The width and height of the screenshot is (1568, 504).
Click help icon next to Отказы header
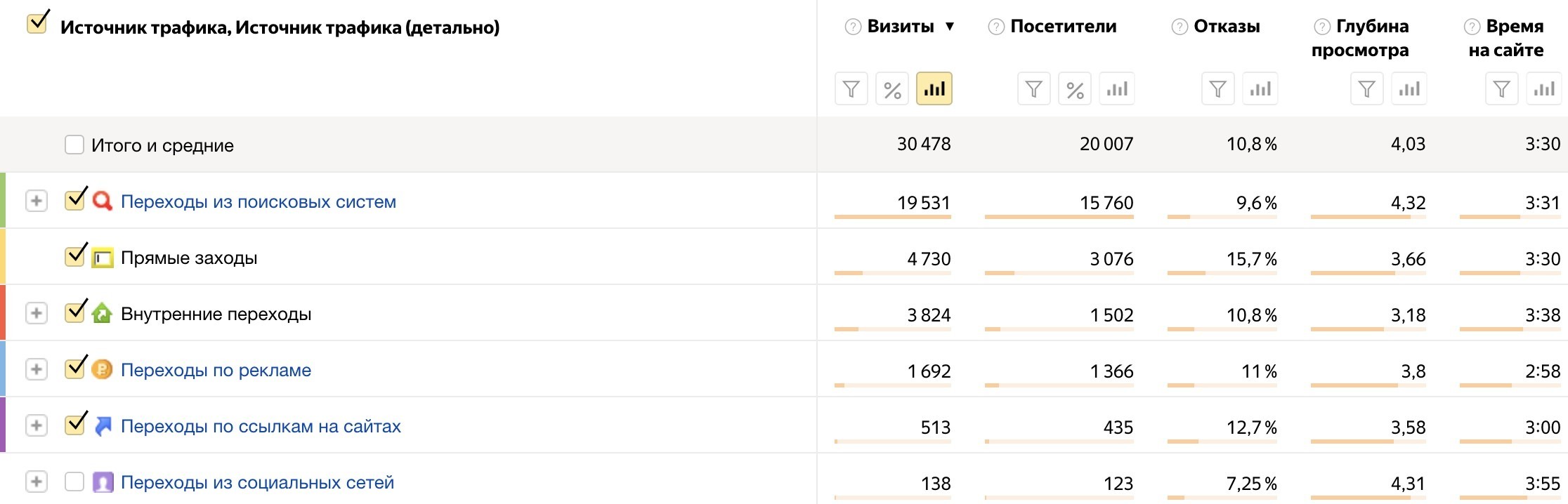pyautogui.click(x=1180, y=27)
